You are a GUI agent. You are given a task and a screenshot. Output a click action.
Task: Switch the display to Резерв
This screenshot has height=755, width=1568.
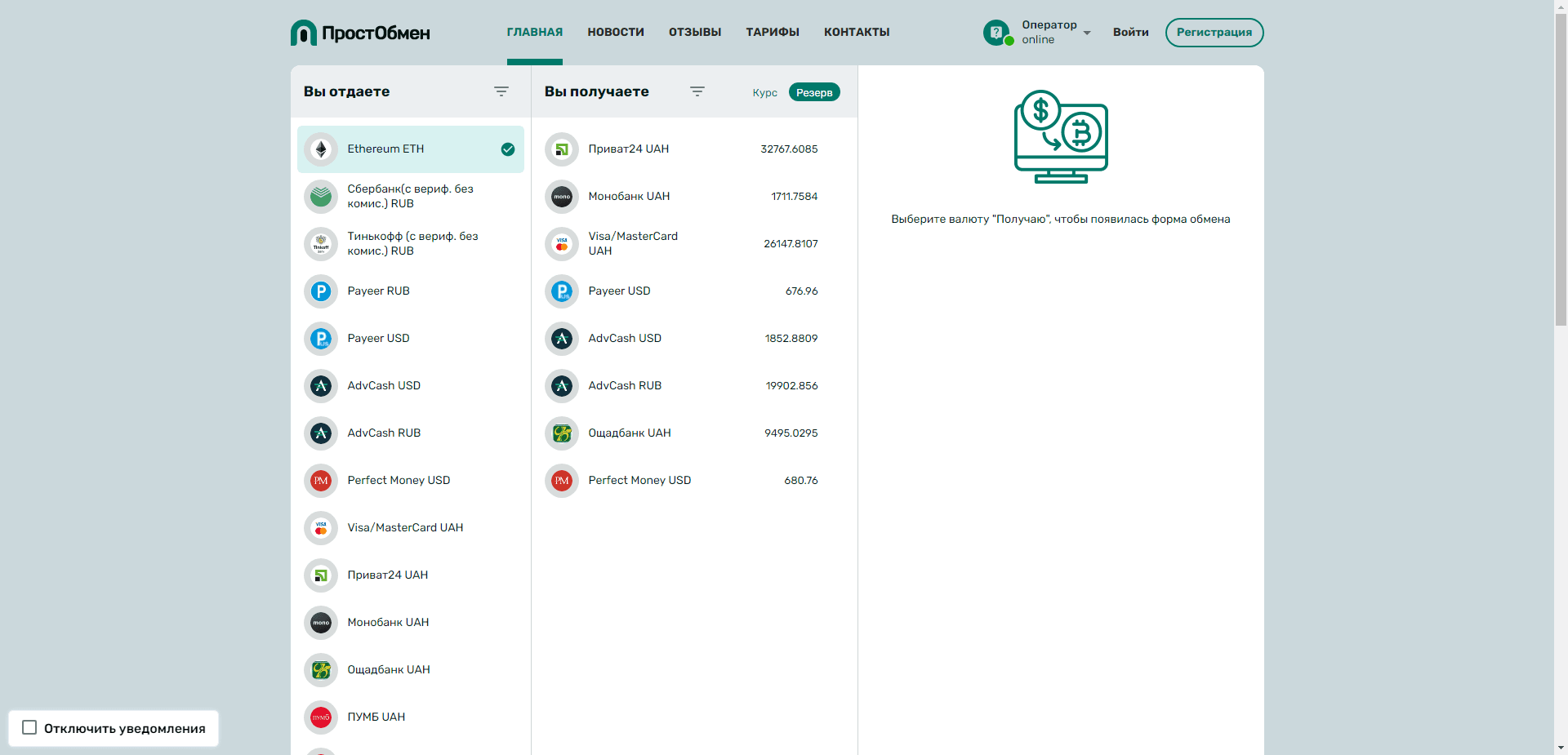pos(814,92)
